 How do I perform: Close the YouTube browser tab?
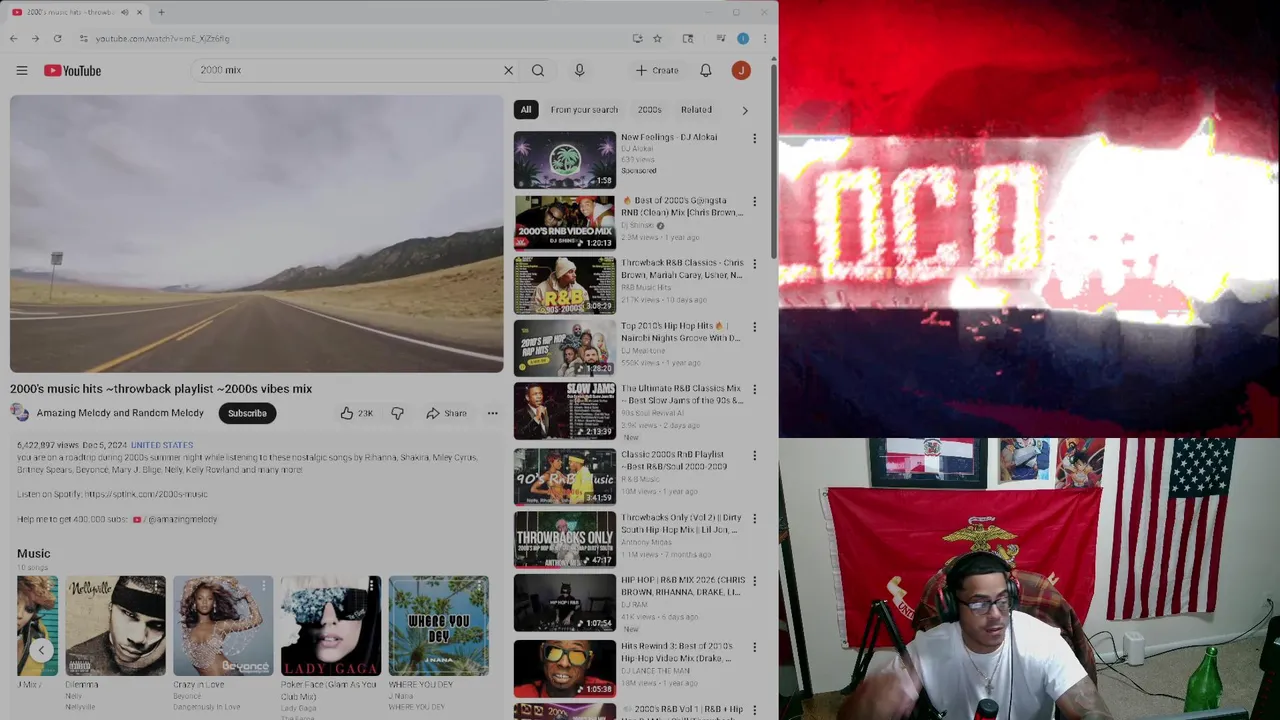pos(139,12)
